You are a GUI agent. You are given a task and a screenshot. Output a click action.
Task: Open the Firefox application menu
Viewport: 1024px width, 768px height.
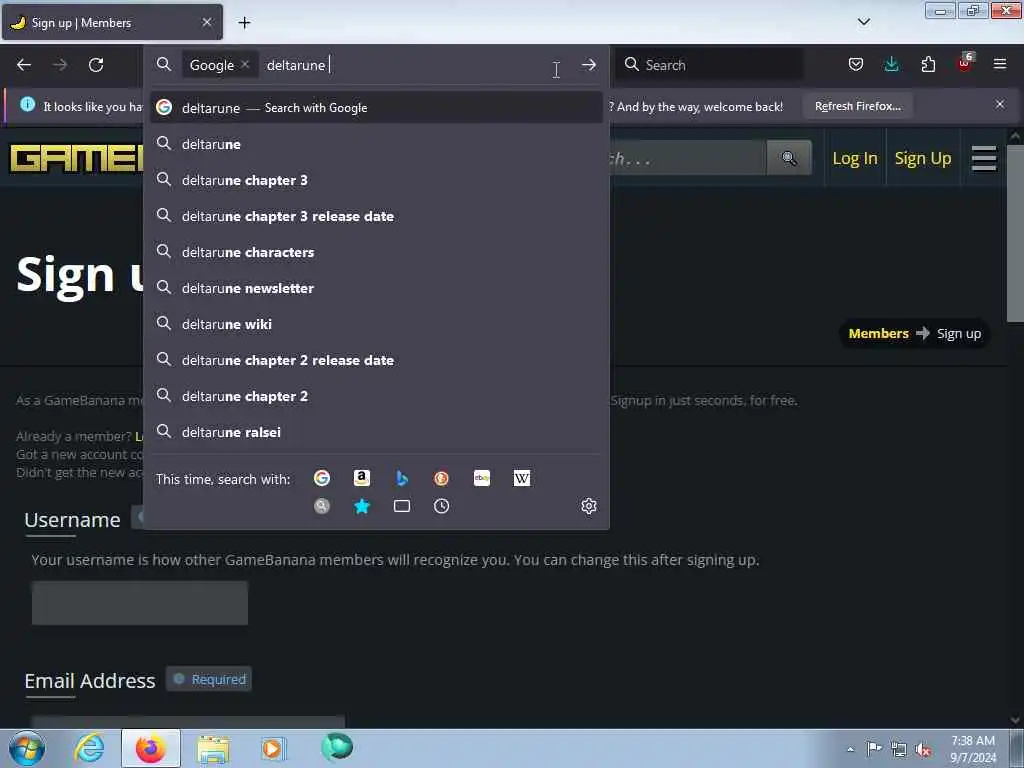1000,64
